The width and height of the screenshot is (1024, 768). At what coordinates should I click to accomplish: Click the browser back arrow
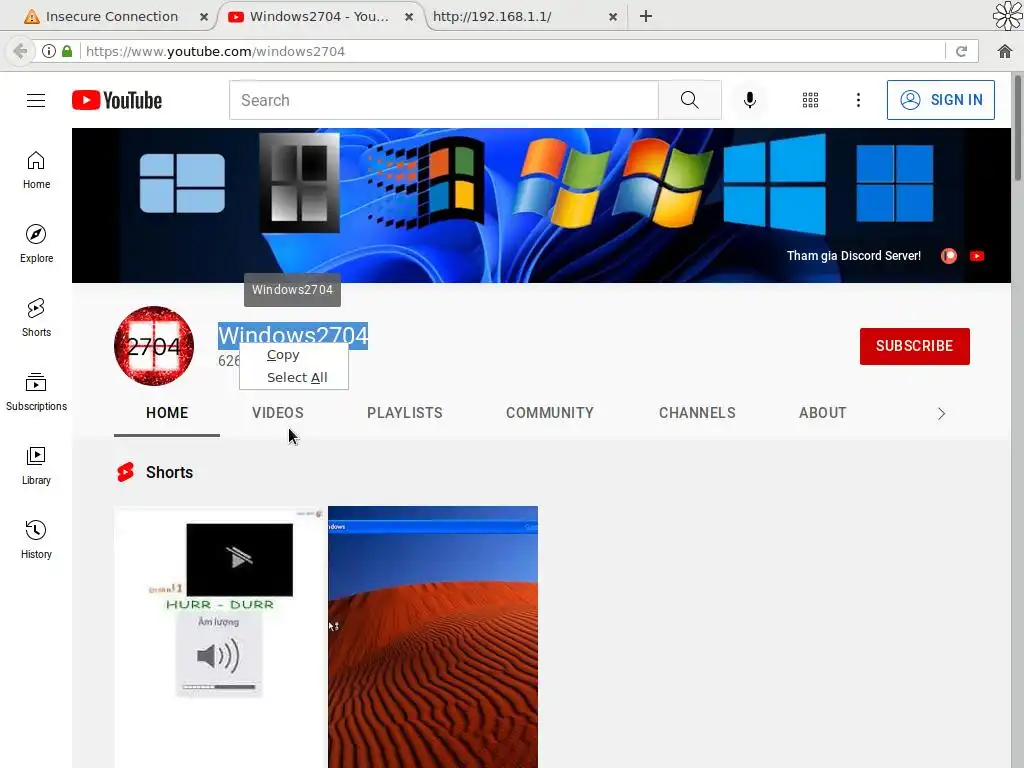click(20, 51)
